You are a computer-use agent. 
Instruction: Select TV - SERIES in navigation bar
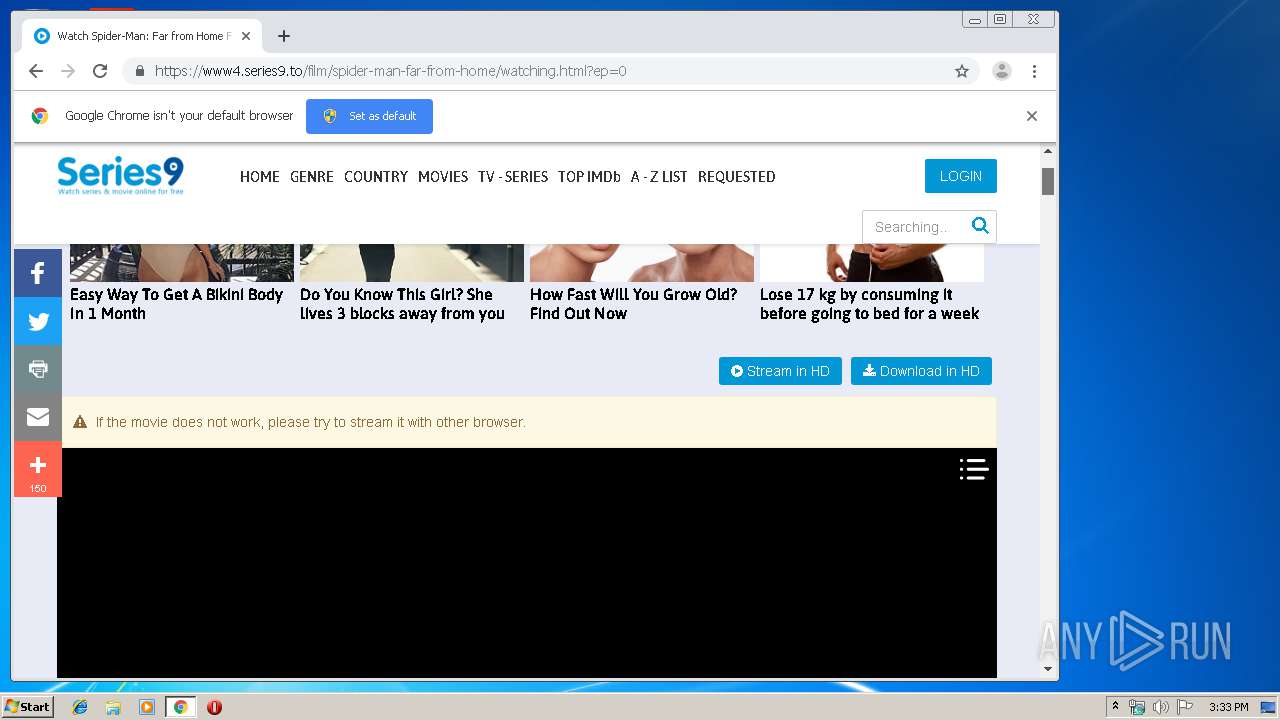click(513, 176)
